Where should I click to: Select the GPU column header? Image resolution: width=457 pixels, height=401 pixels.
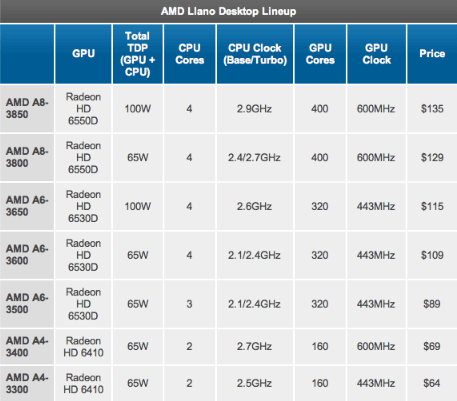[x=83, y=54]
